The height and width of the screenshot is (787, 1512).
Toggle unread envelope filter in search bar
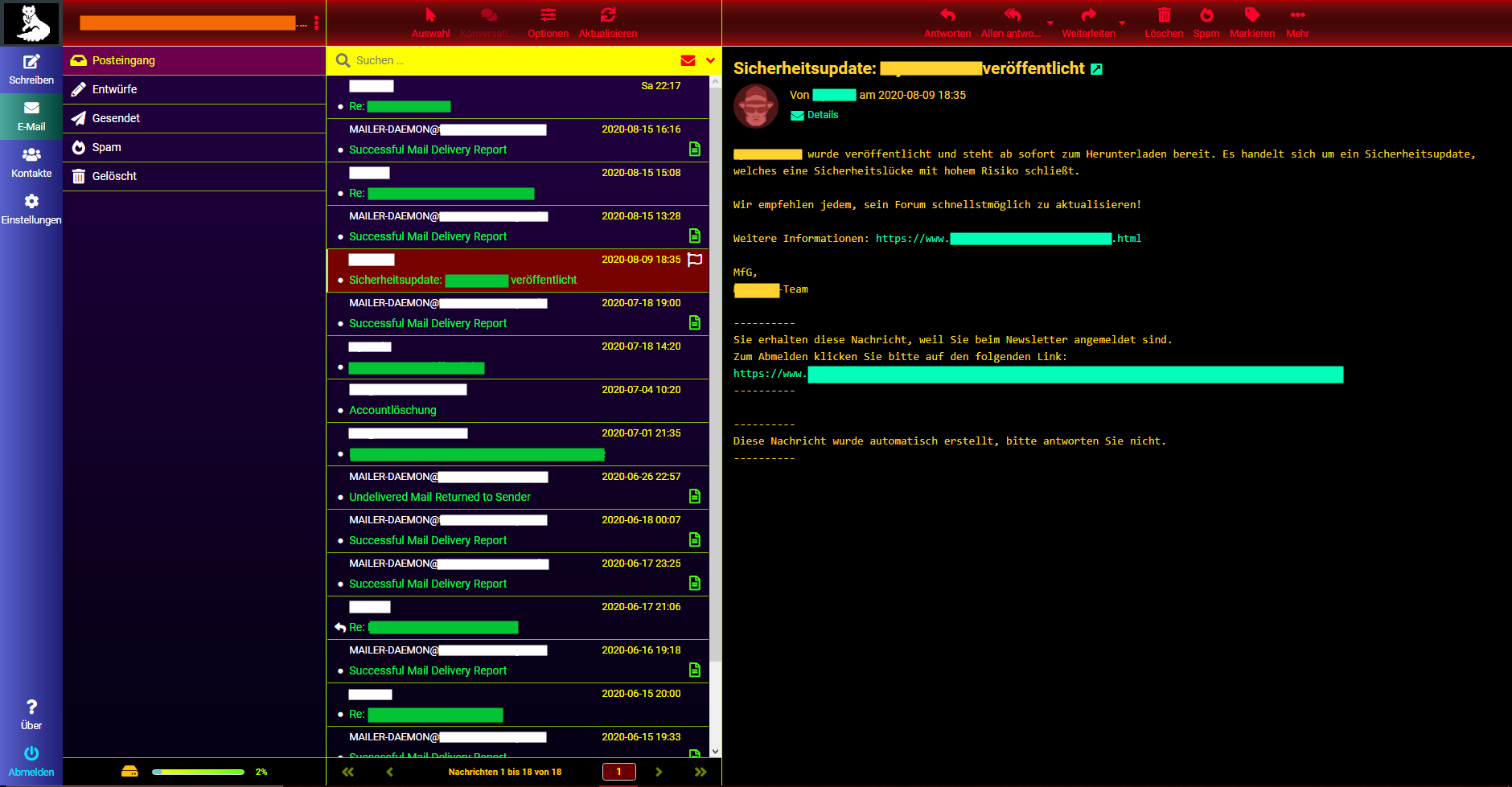coord(688,60)
